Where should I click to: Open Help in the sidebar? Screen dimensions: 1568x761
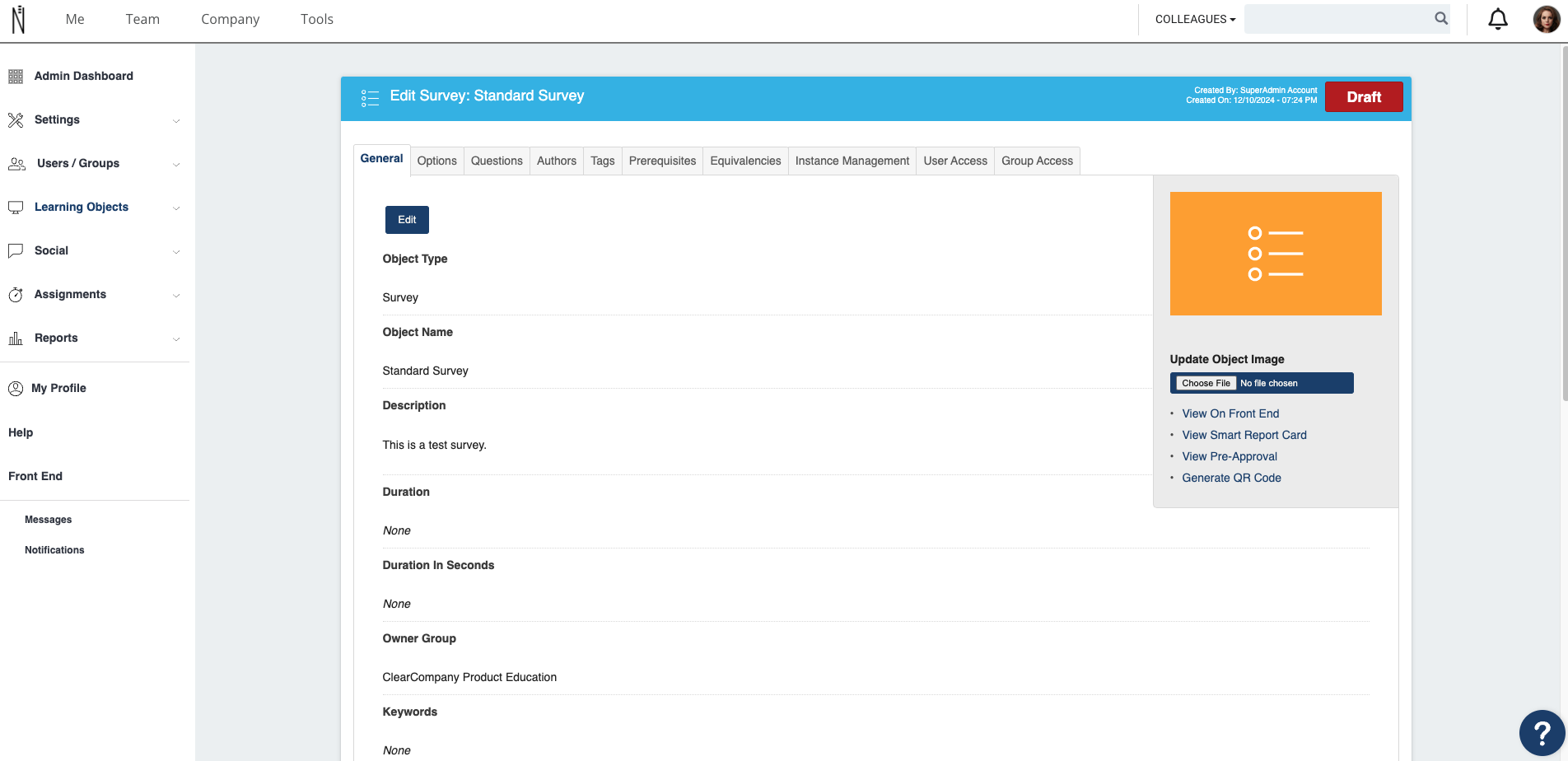[x=21, y=432]
